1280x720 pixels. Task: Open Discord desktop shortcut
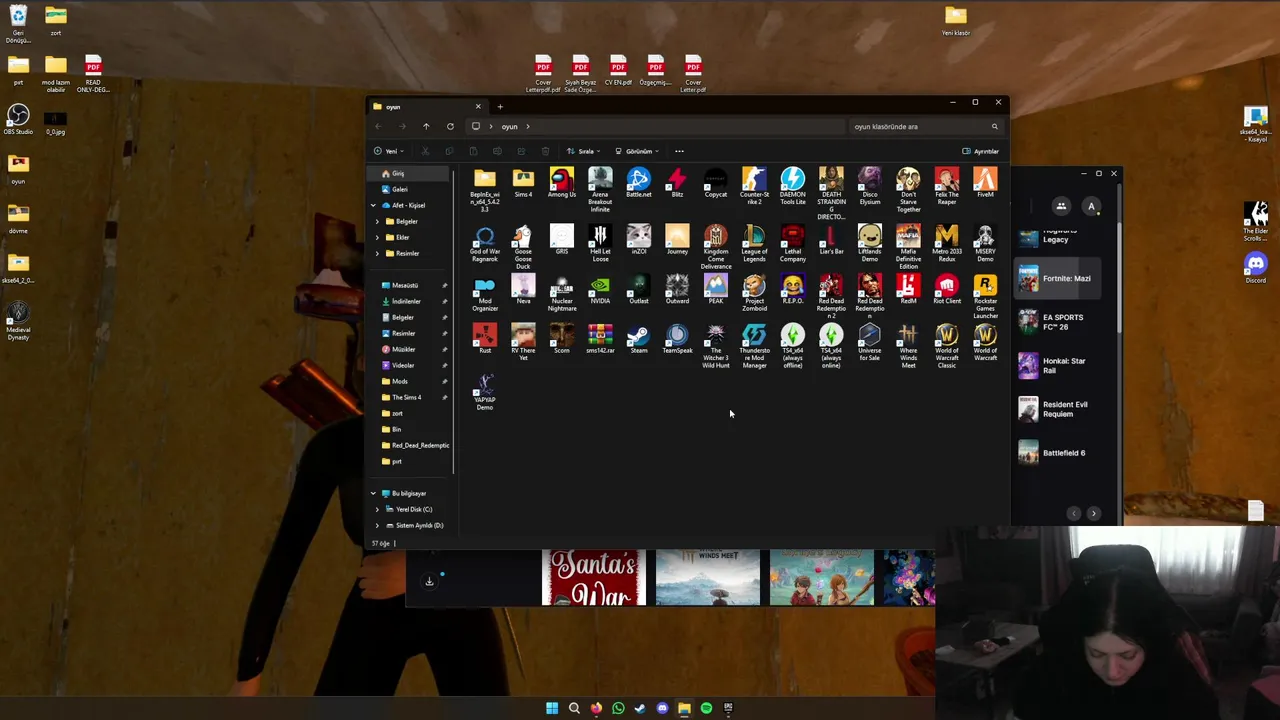[x=1256, y=268]
